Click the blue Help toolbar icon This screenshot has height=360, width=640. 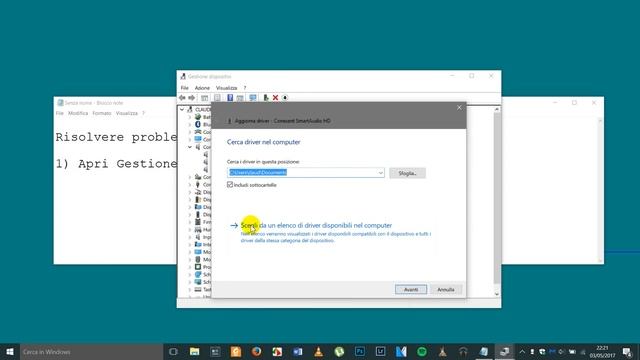tap(230, 98)
